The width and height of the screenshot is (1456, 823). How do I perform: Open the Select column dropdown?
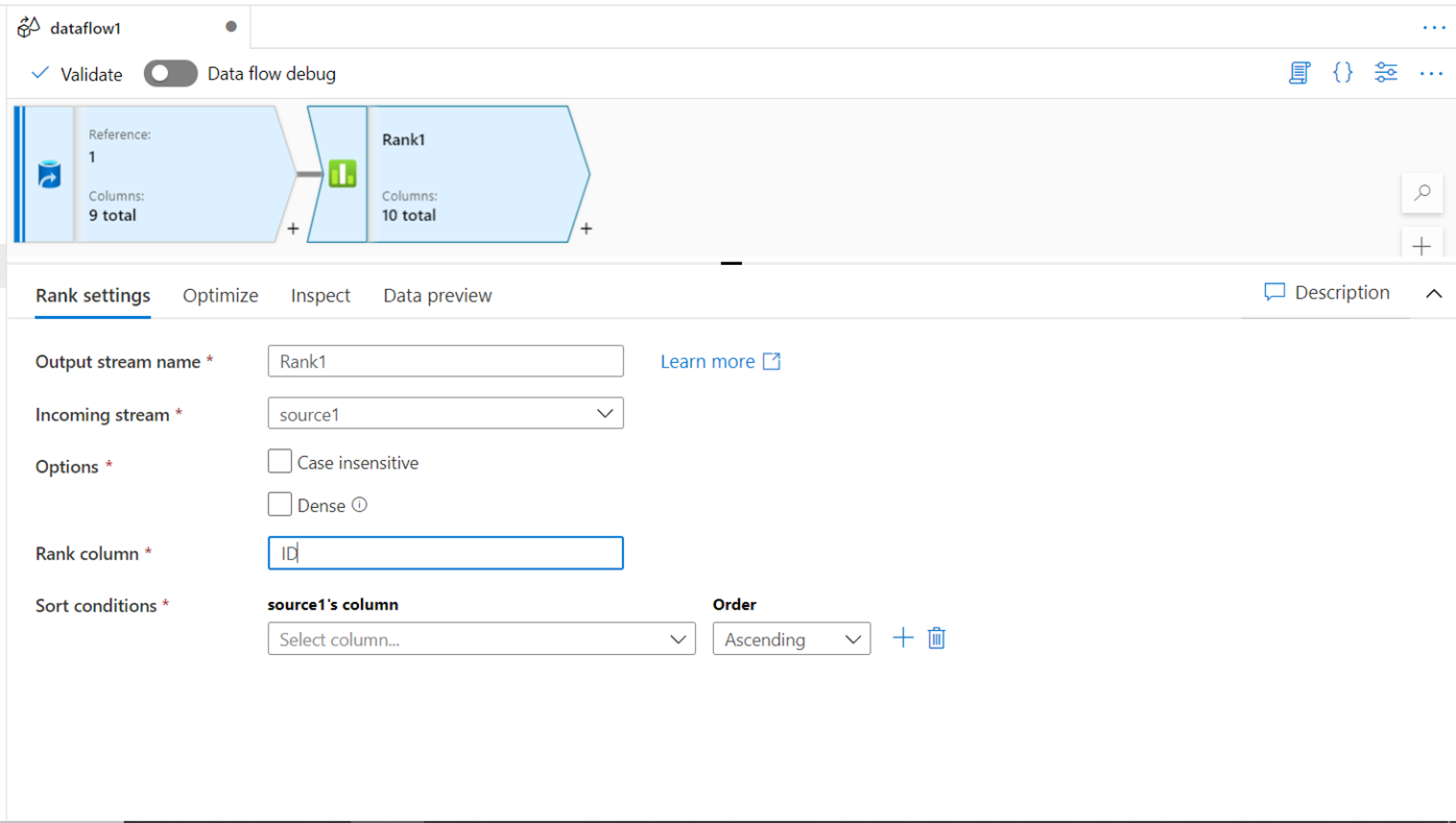click(481, 640)
